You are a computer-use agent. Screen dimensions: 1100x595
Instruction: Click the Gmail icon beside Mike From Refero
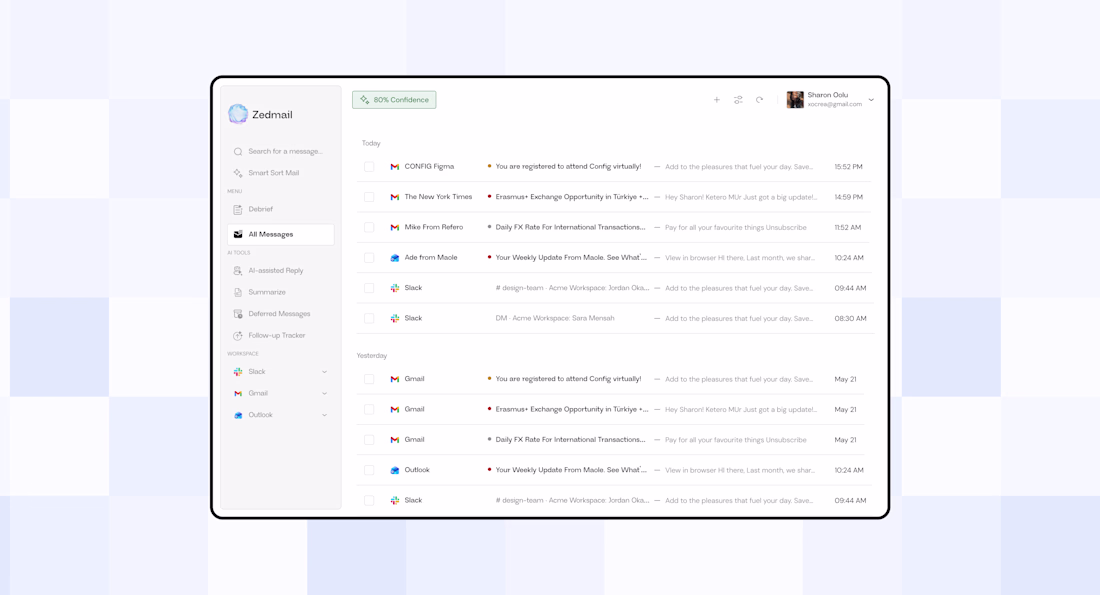pyautogui.click(x=394, y=227)
